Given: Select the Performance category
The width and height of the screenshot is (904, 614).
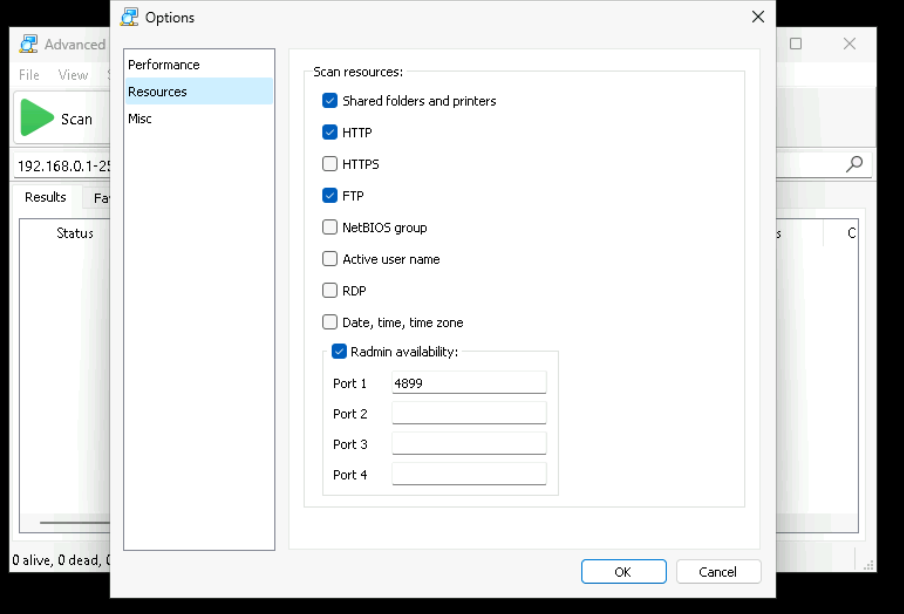Looking at the screenshot, I should pos(164,65).
